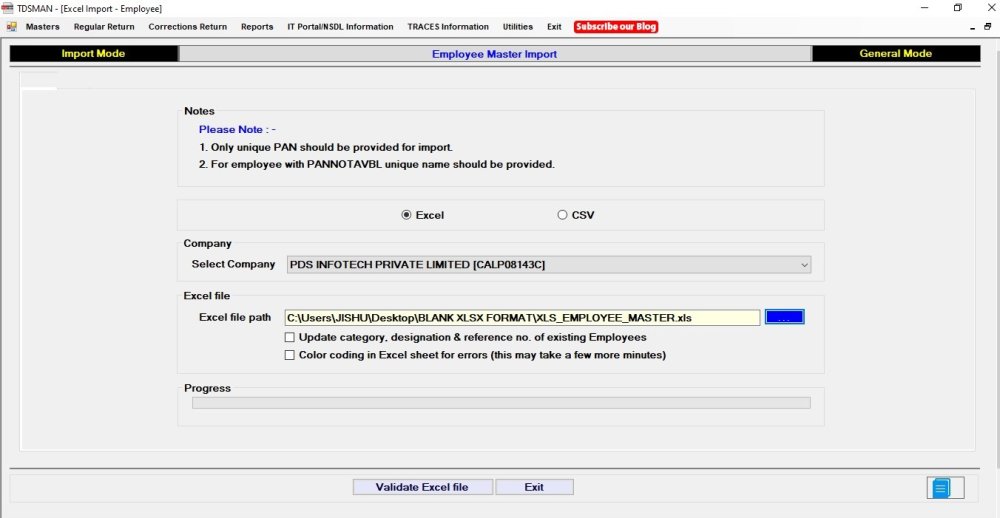Click the bottom Exit button
The image size is (1000, 518).
534,487
